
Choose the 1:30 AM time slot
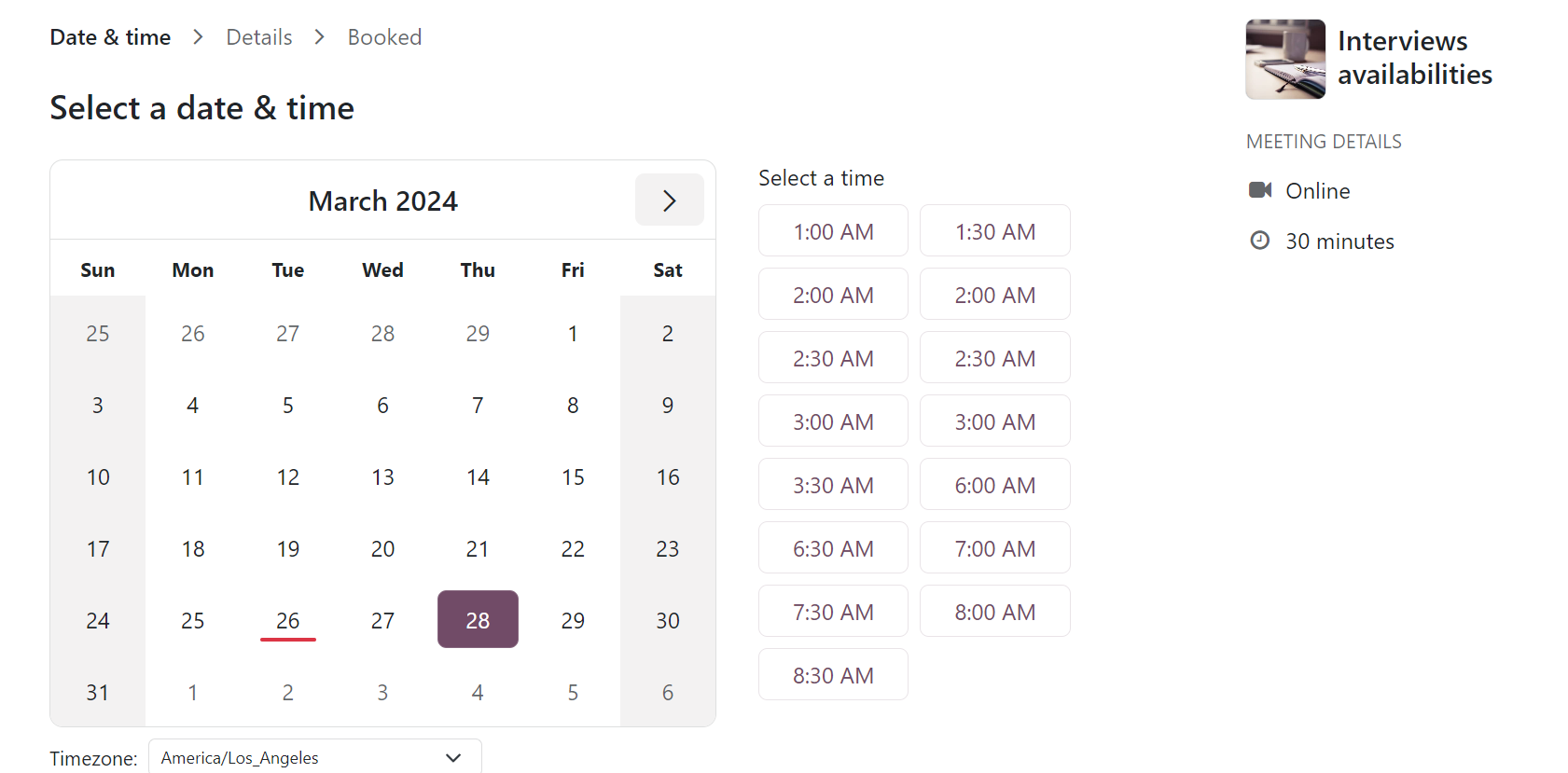click(x=994, y=231)
